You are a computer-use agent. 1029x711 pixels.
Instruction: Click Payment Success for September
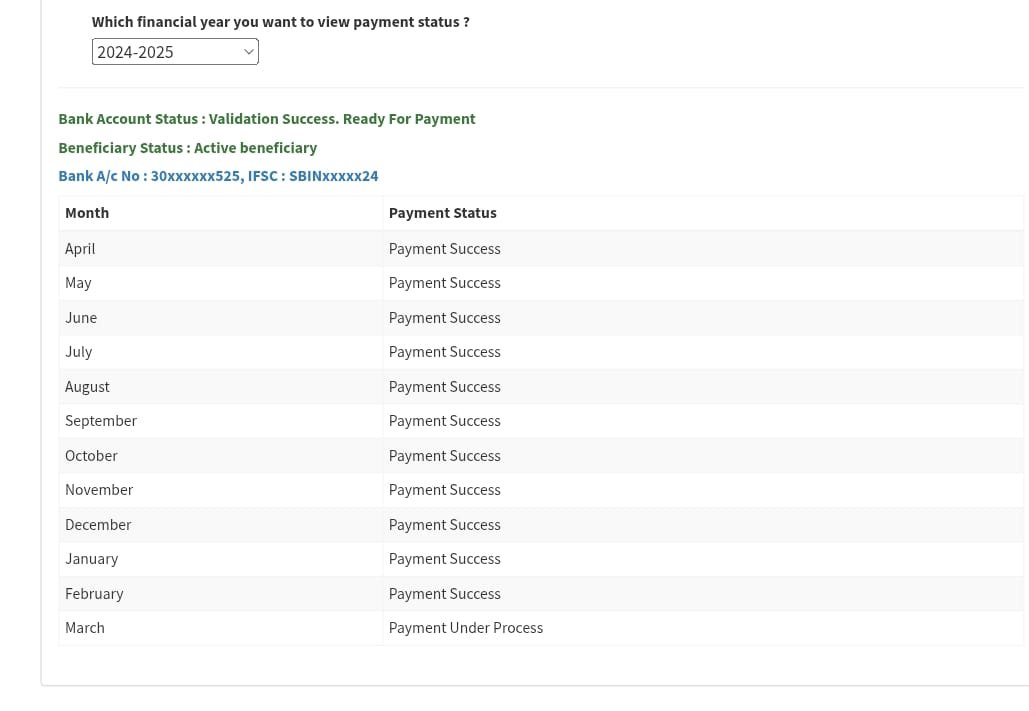pos(444,421)
